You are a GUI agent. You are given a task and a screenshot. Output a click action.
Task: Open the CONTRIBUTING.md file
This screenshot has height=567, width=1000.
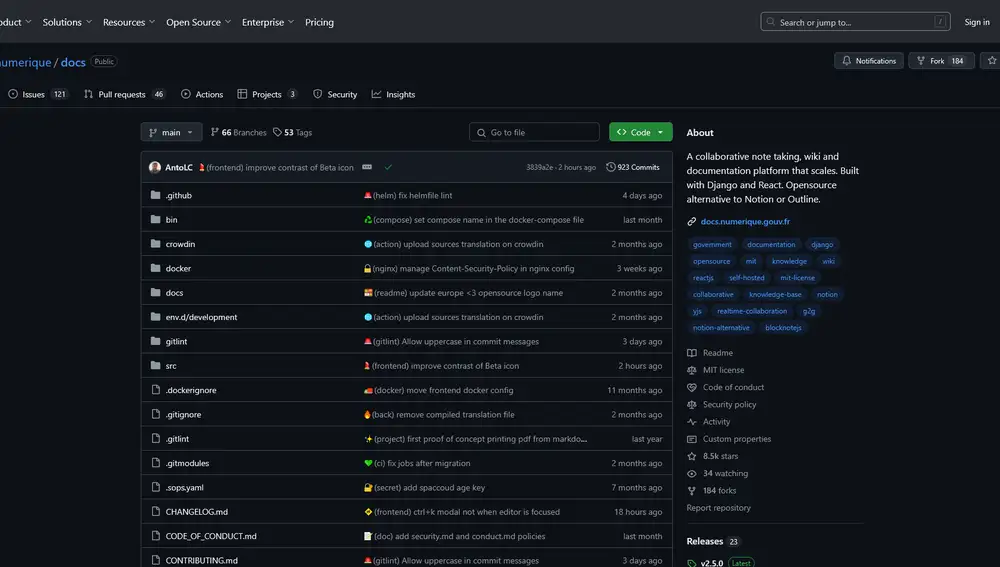[x=202, y=560]
